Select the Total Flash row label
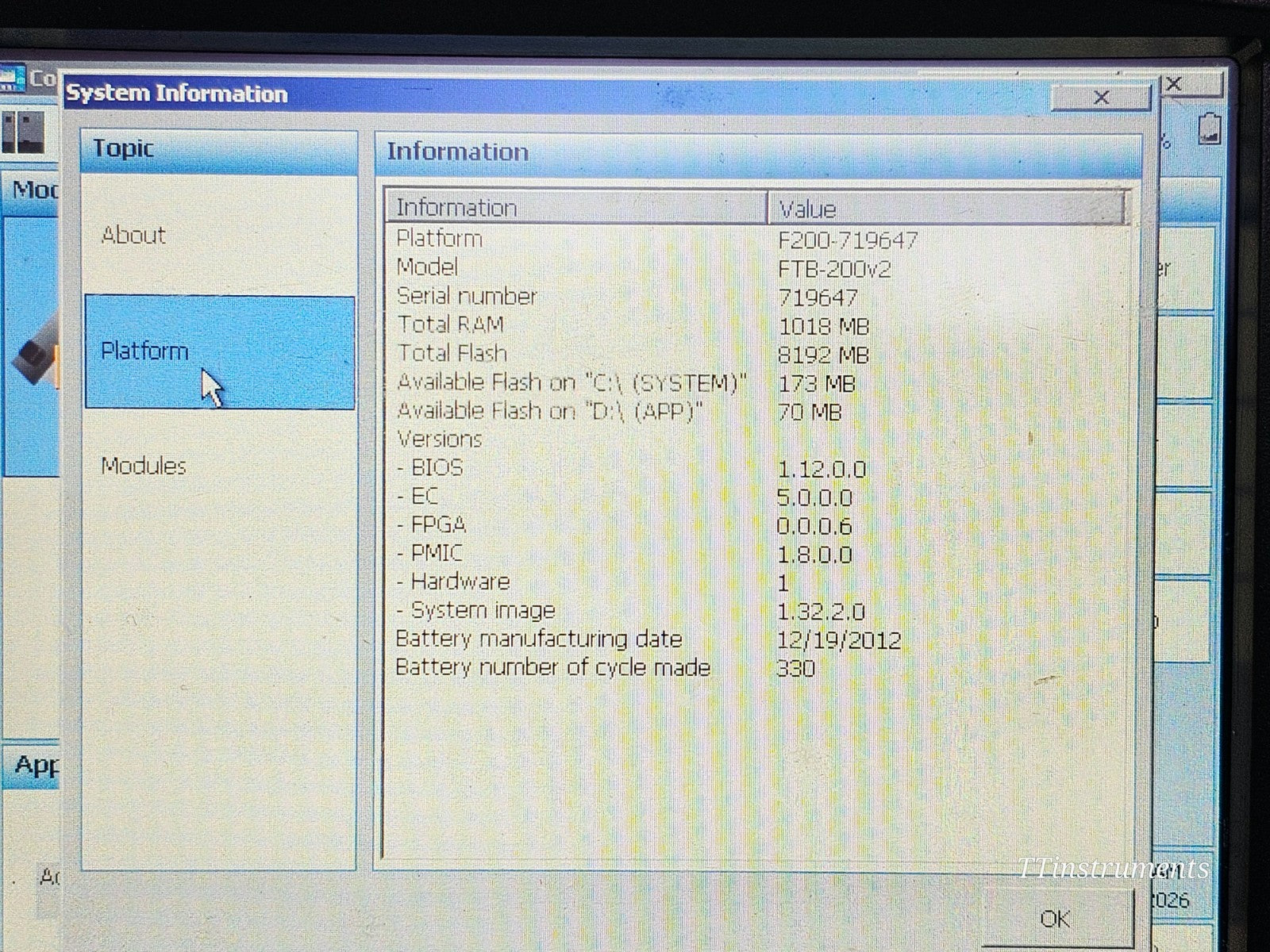Viewport: 1270px width, 952px height. pos(452,353)
